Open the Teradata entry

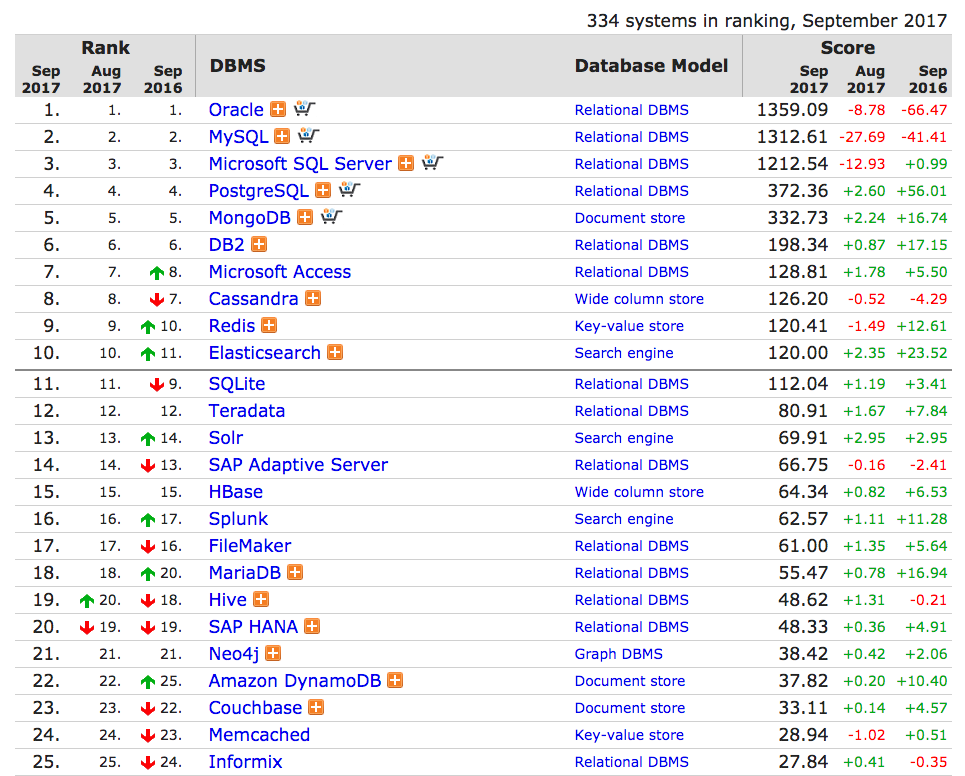coord(246,411)
